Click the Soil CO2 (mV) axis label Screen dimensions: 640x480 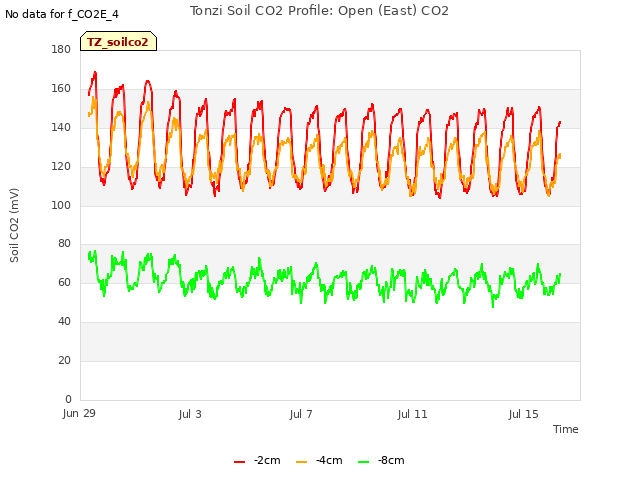14,225
